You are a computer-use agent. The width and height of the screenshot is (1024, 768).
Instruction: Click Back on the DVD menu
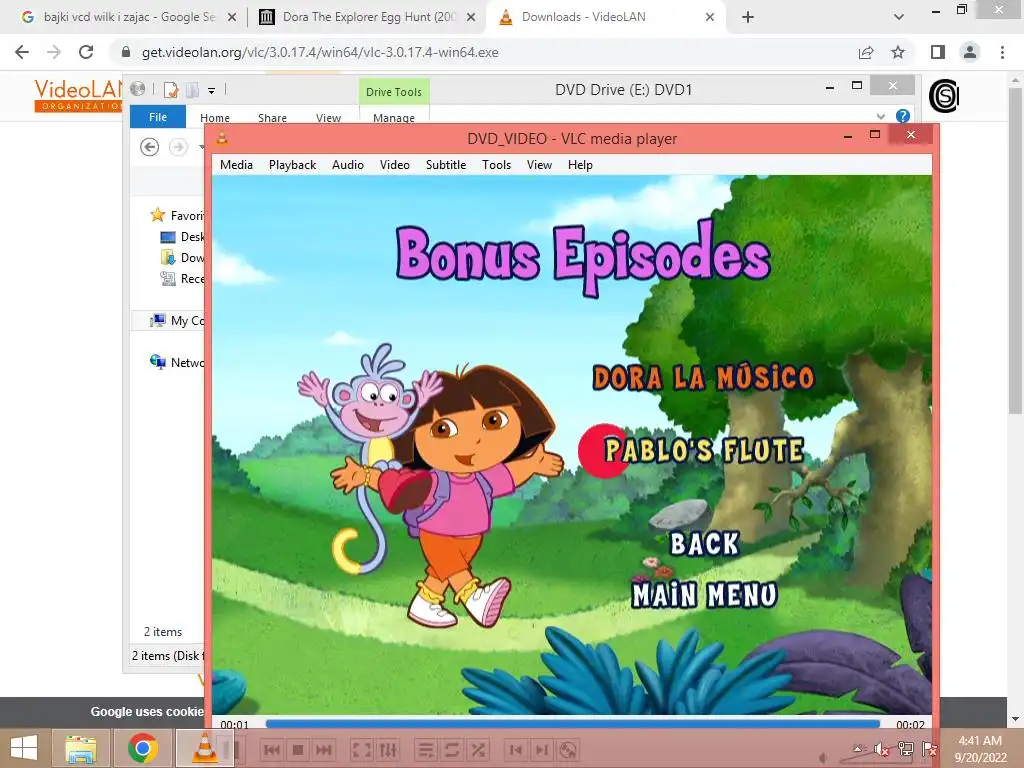coord(704,543)
